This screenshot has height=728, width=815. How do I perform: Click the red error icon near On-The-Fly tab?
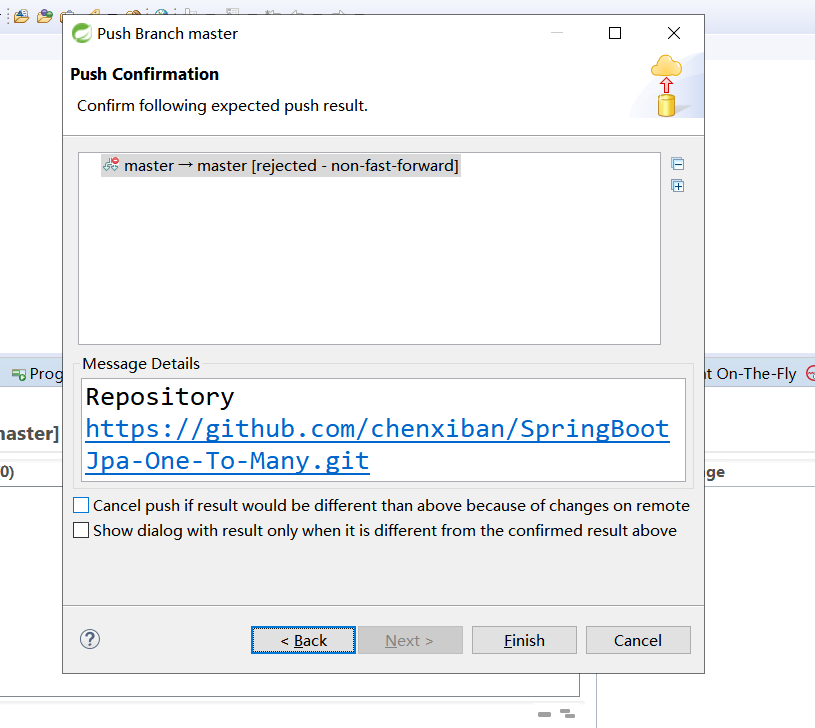coord(810,373)
